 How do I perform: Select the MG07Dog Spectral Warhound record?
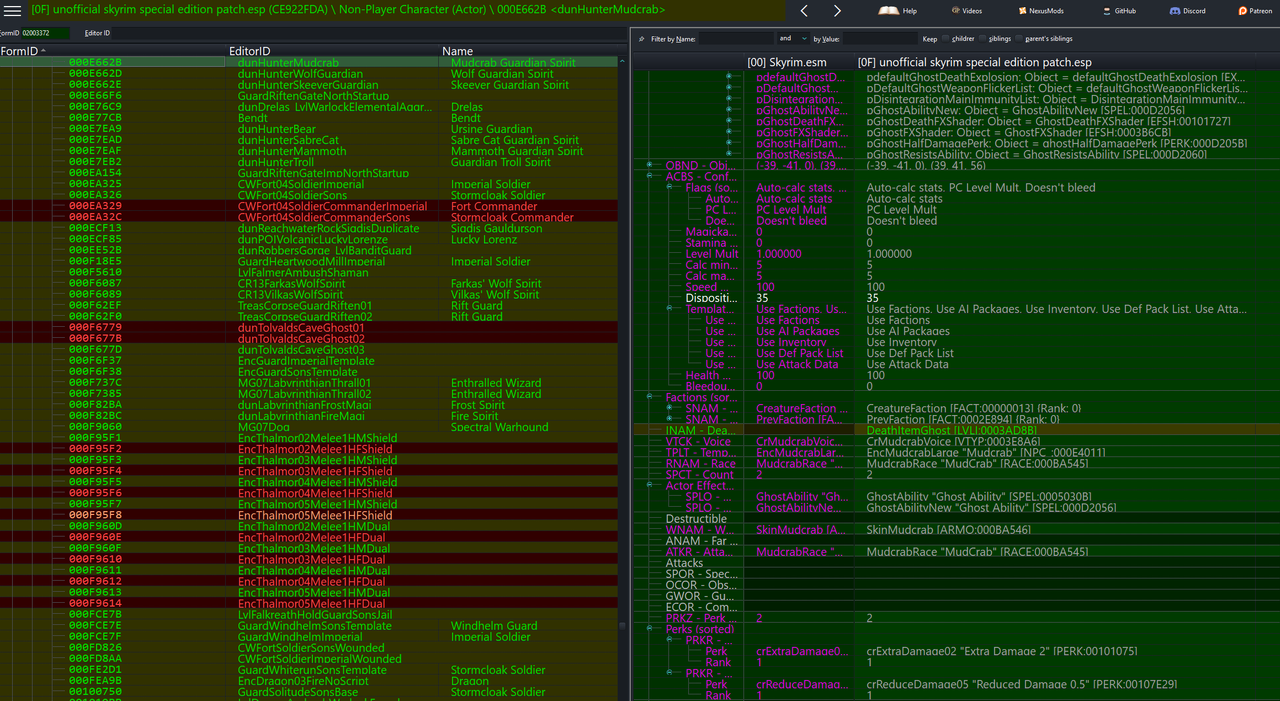click(x=308, y=427)
